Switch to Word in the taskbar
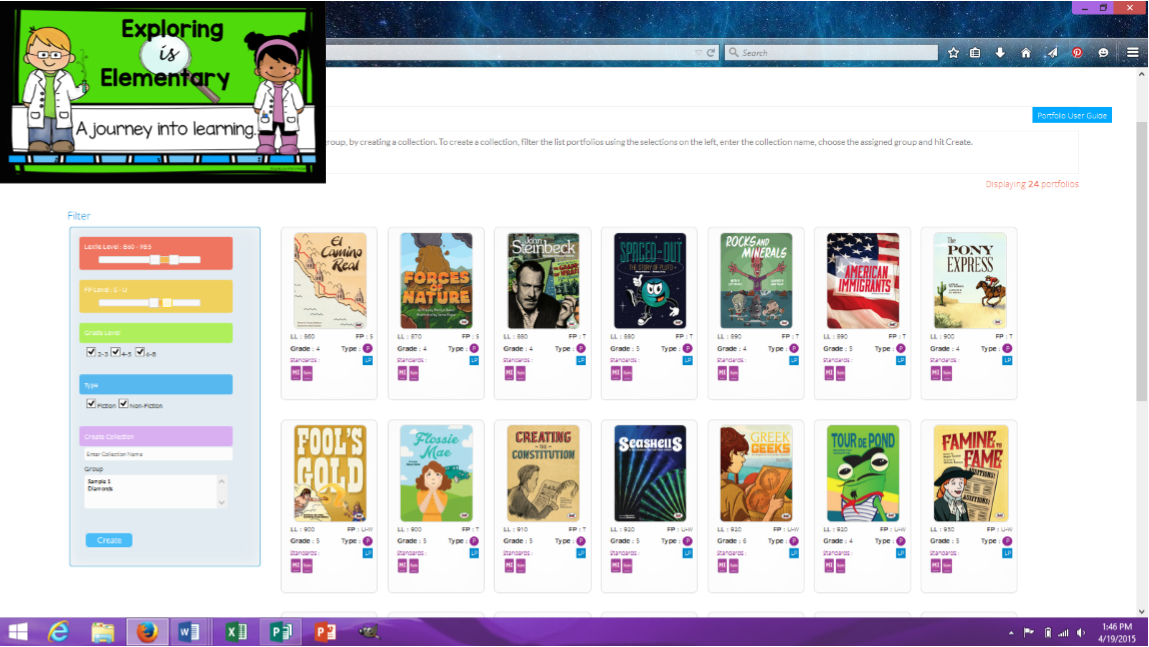This screenshot has height=647, width=1149. pyautogui.click(x=189, y=632)
